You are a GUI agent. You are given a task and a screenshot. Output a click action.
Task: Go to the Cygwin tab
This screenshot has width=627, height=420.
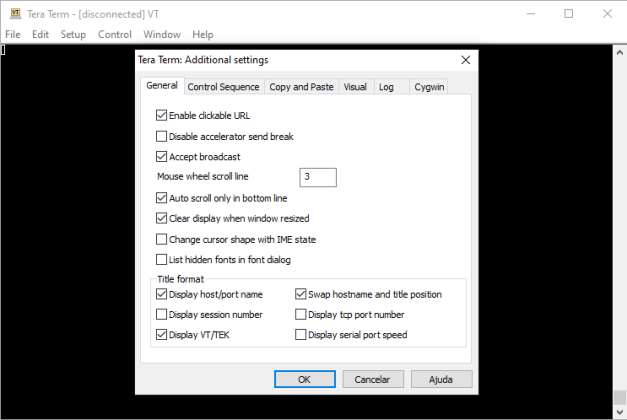coord(429,87)
